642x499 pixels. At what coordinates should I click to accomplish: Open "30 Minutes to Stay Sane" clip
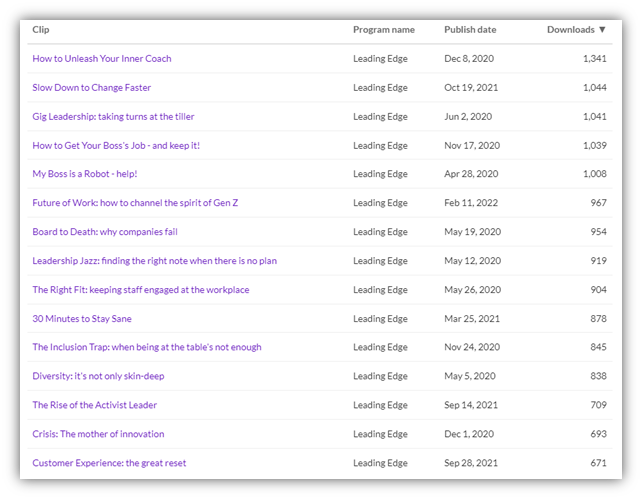click(82, 319)
